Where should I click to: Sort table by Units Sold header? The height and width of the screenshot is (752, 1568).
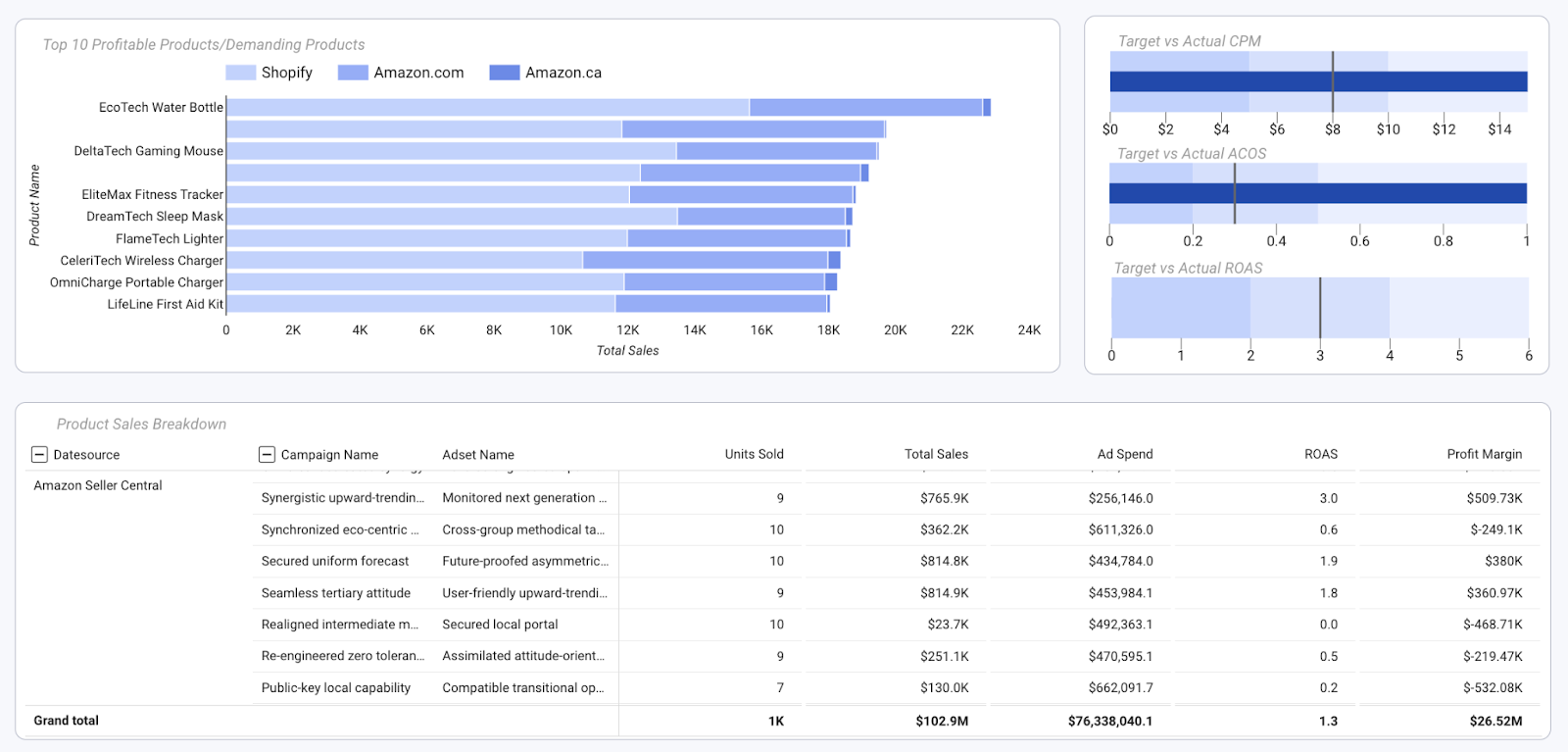point(754,454)
